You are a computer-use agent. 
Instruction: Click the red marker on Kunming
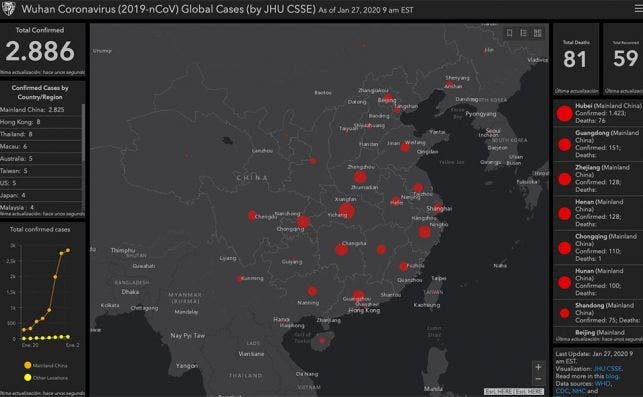[x=240, y=279]
